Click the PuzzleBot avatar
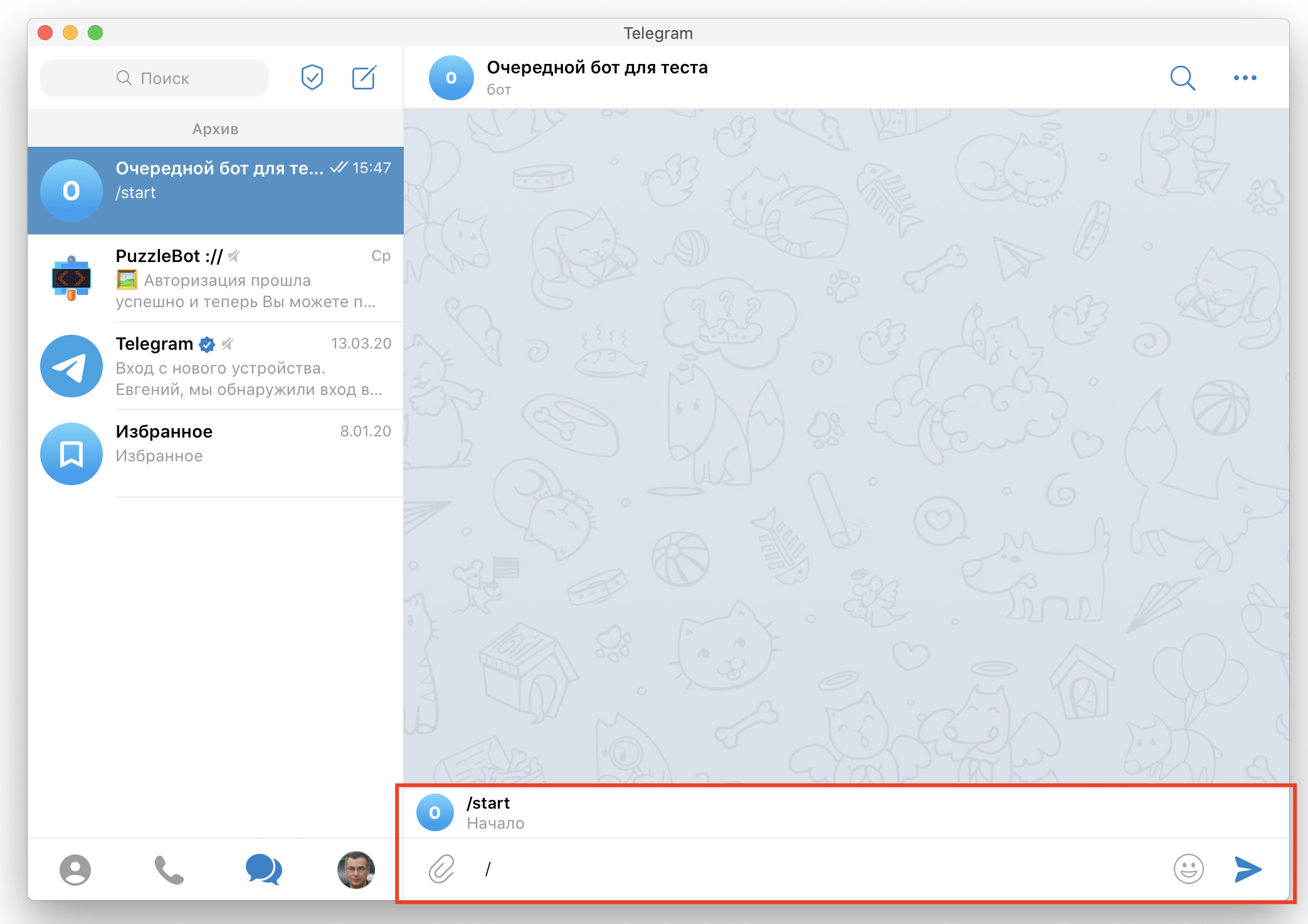 click(x=71, y=278)
